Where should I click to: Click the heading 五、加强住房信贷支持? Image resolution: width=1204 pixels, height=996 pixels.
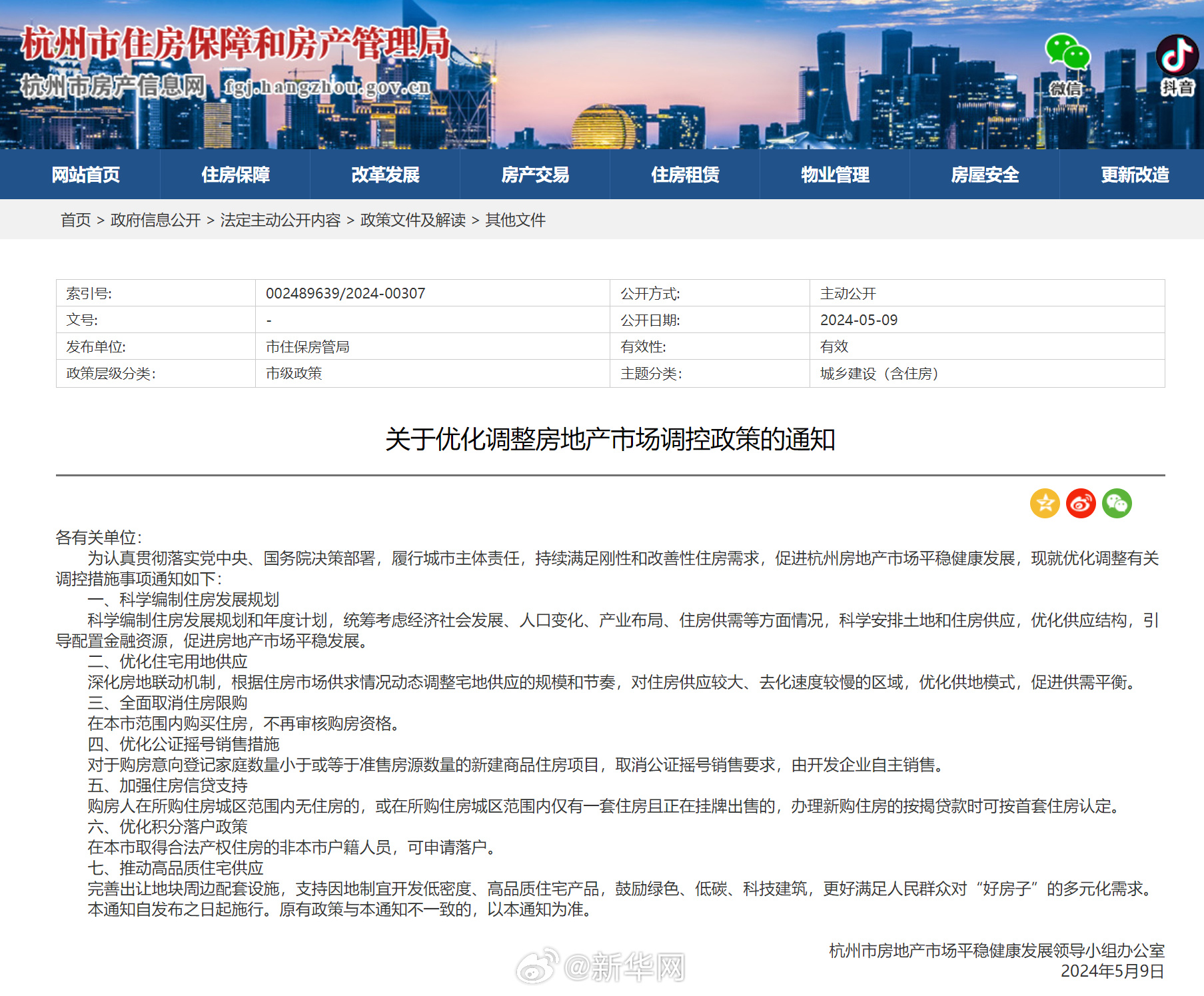pos(167,785)
